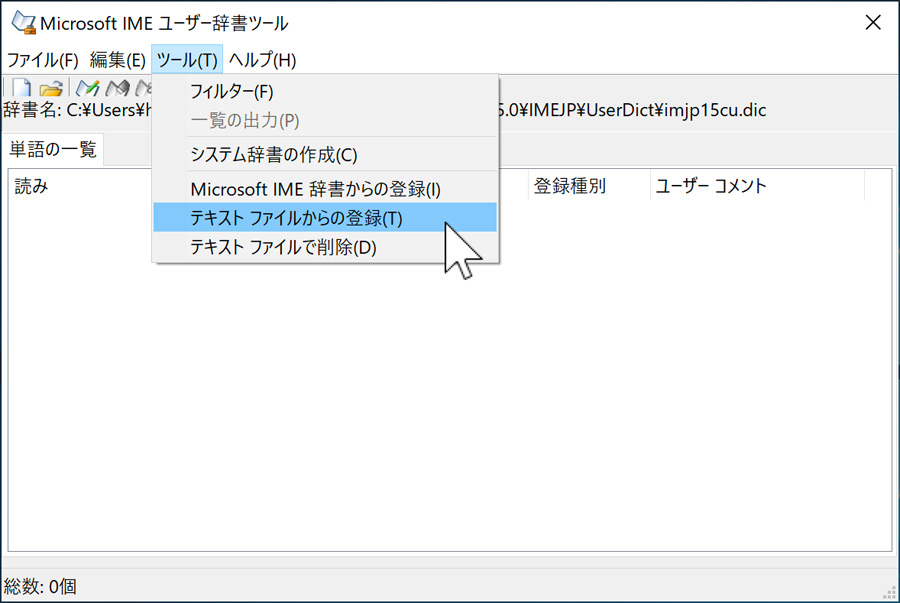Choose テキスト ファイルからの登録(T)

point(325,217)
